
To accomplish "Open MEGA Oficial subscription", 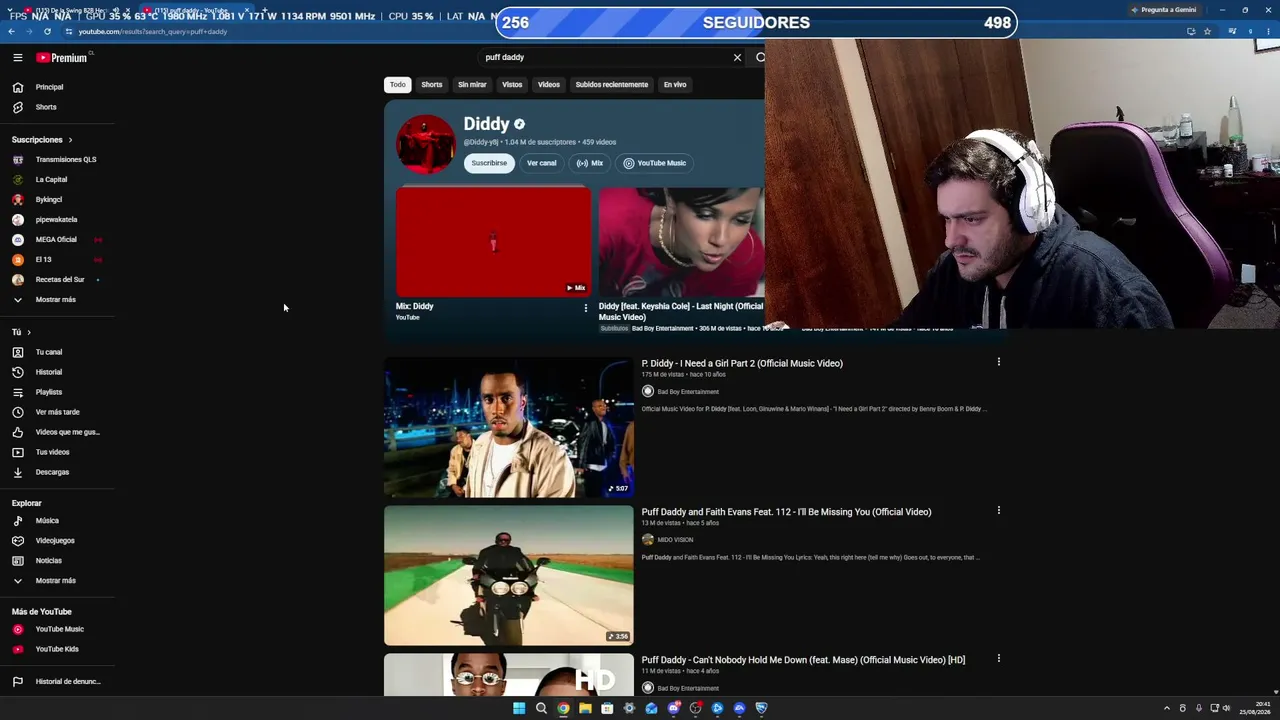I will [56, 240].
